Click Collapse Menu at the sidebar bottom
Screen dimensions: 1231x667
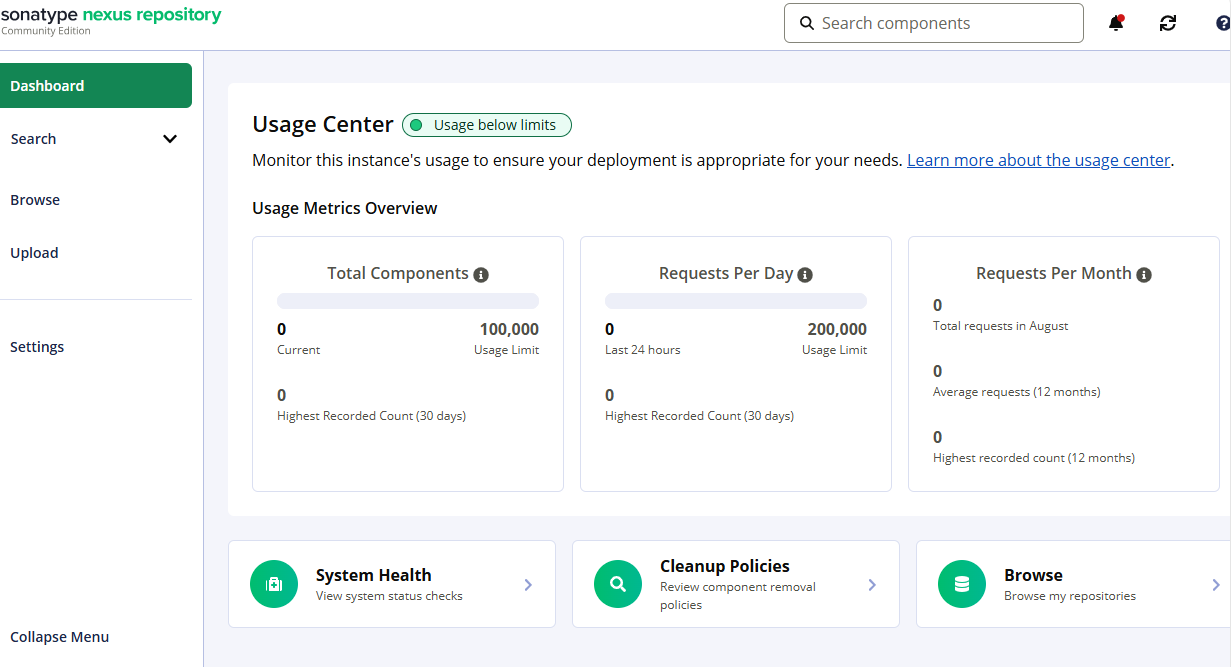click(60, 637)
